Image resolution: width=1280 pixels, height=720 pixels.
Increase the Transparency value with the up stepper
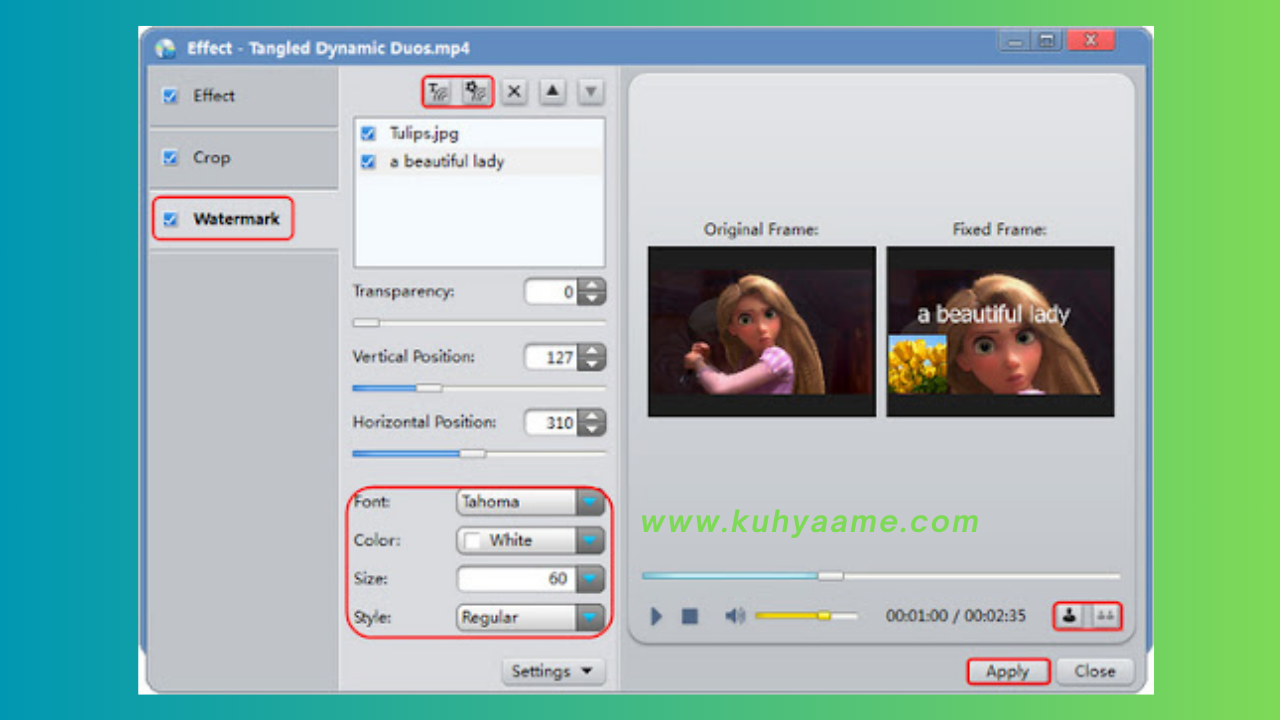[x=593, y=286]
